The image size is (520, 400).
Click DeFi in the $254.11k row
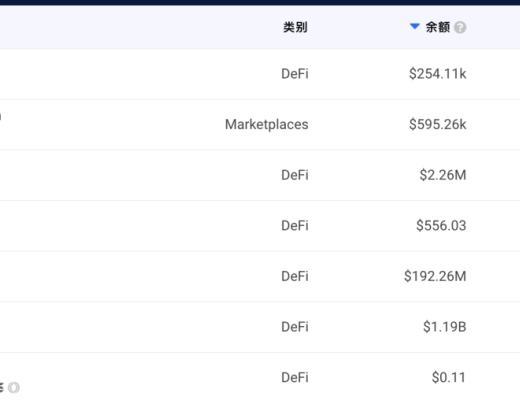295,74
